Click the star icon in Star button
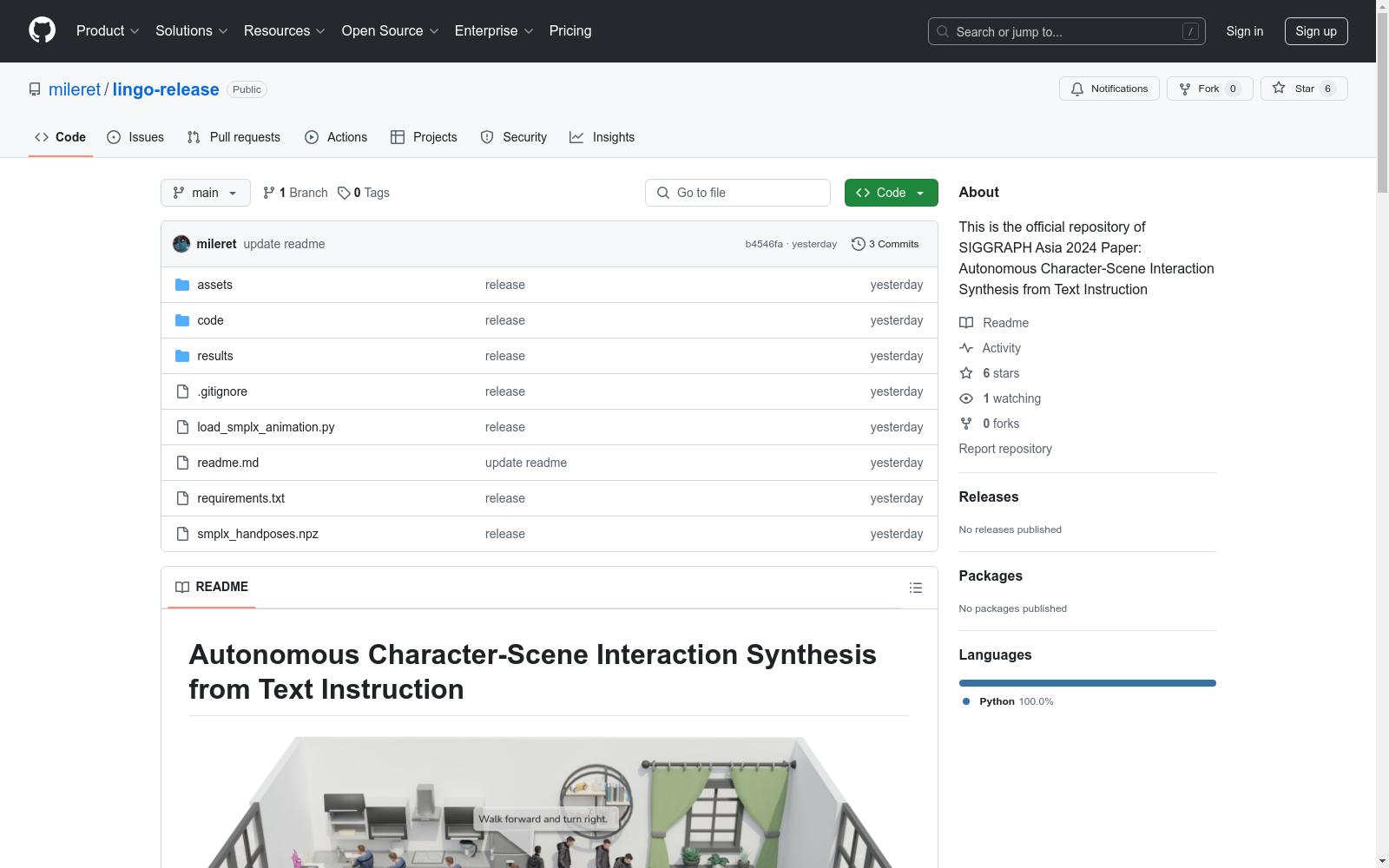Viewport: 1389px width, 868px height. click(x=1279, y=88)
